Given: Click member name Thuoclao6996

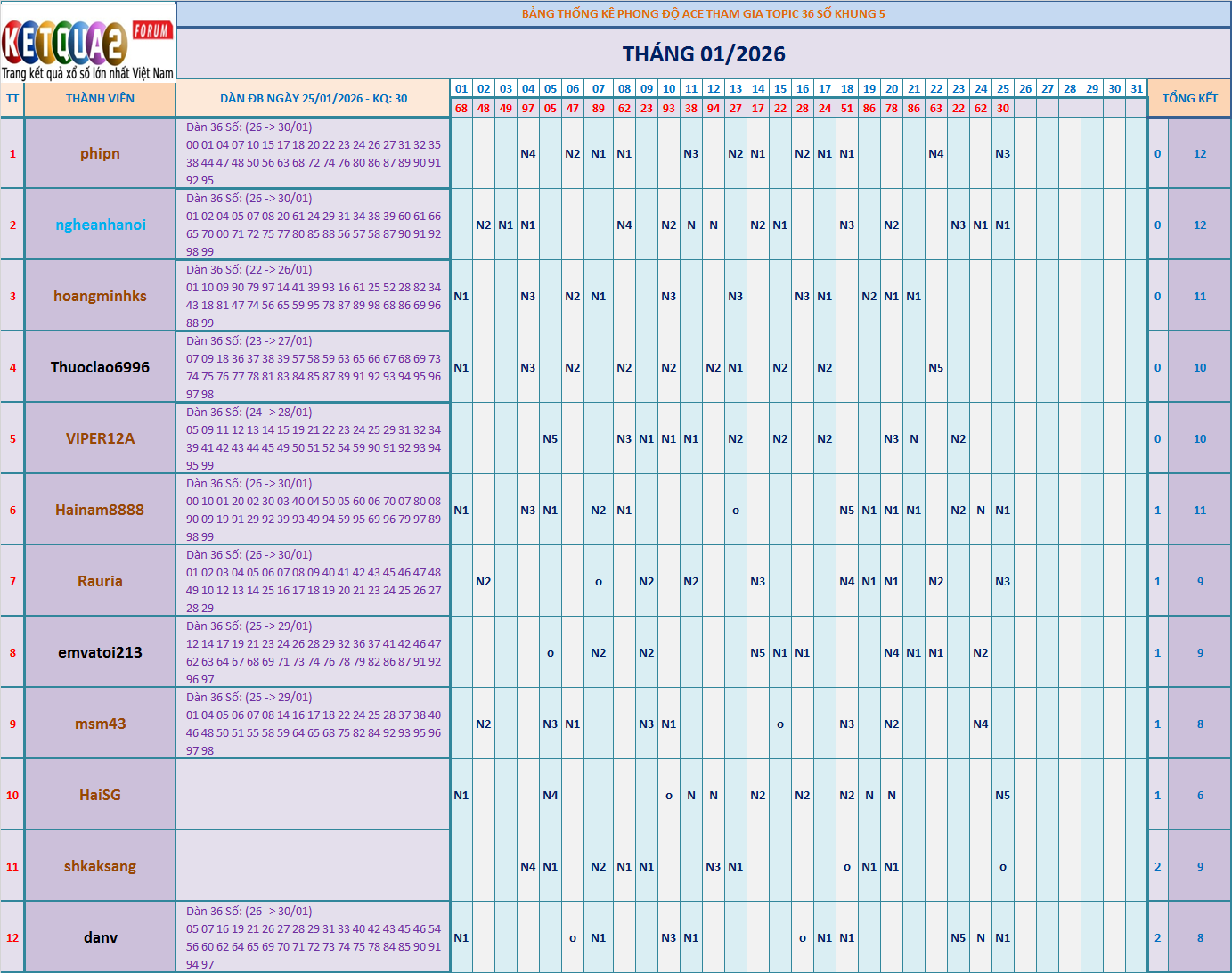Looking at the screenshot, I should (100, 367).
